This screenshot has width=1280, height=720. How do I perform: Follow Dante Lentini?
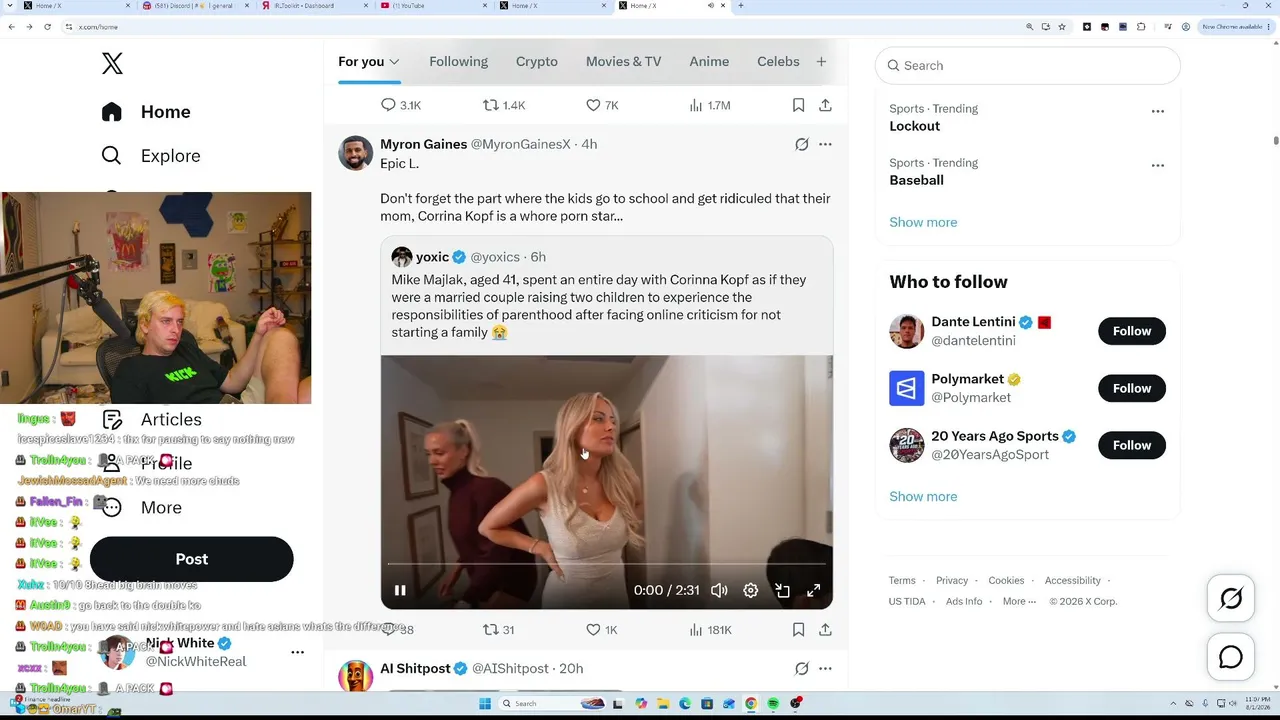1132,331
